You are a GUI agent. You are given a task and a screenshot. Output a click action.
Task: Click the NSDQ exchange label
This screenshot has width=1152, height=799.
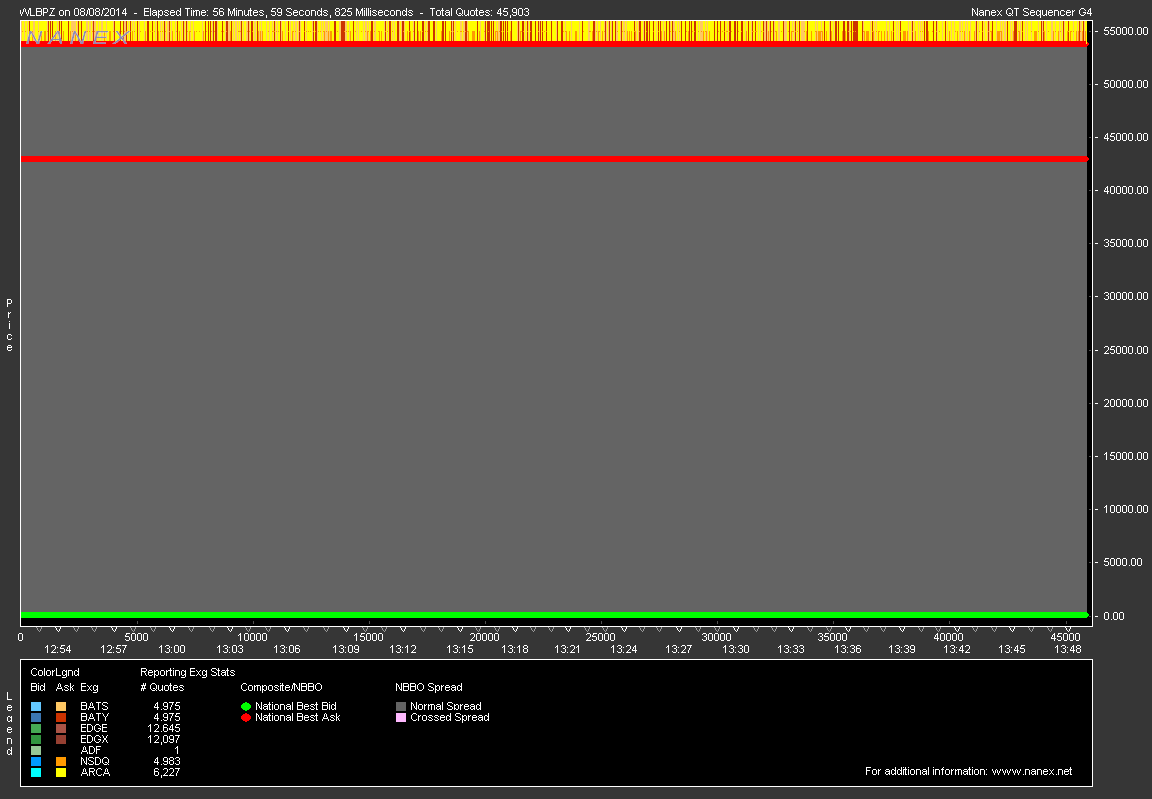95,761
